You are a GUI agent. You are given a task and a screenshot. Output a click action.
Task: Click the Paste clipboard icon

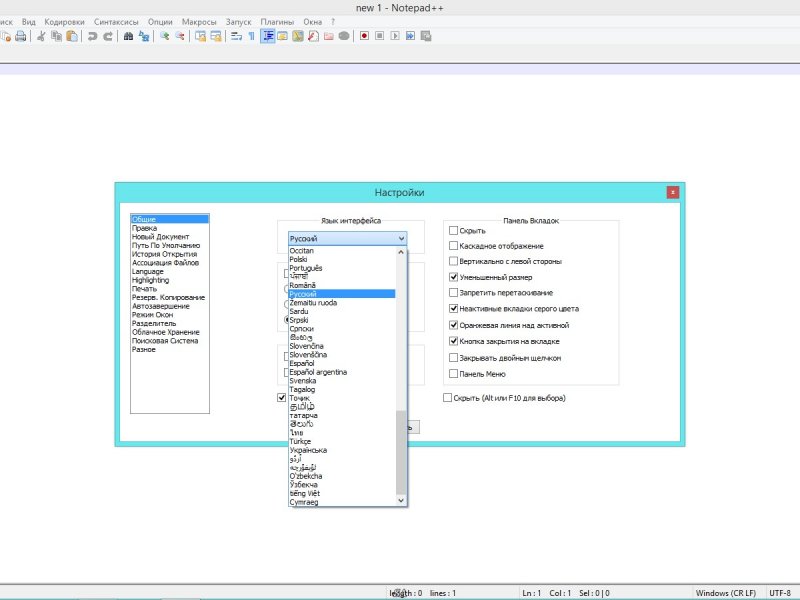tap(72, 36)
